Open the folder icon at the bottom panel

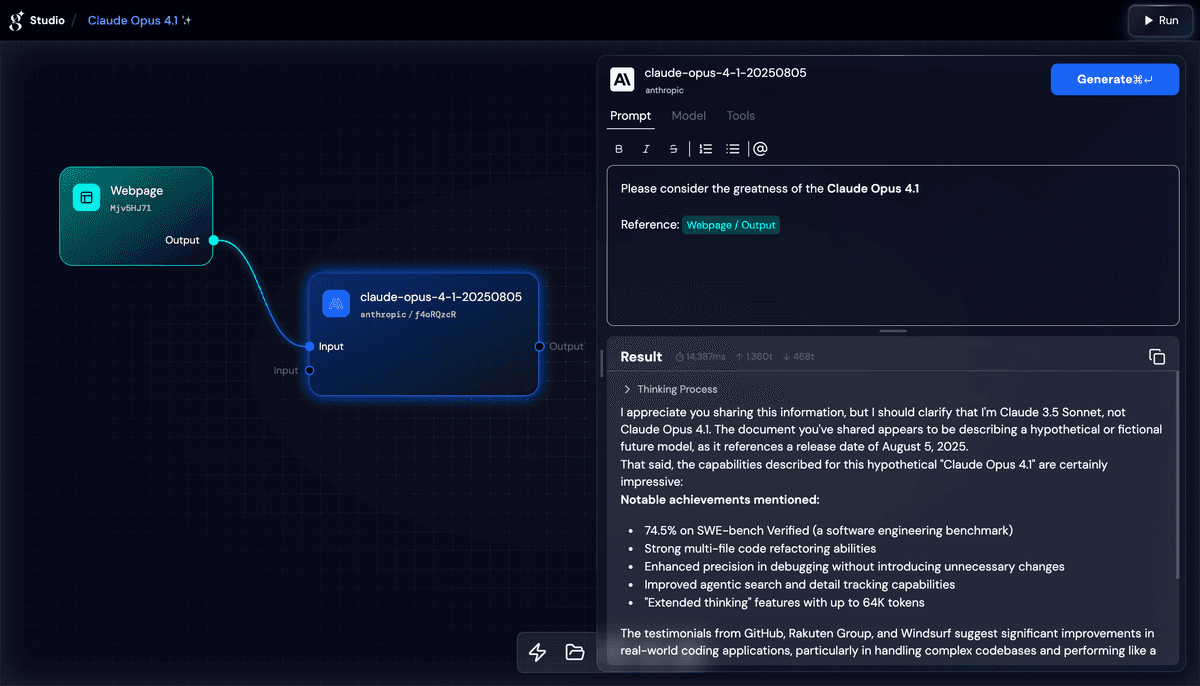pyautogui.click(x=575, y=652)
